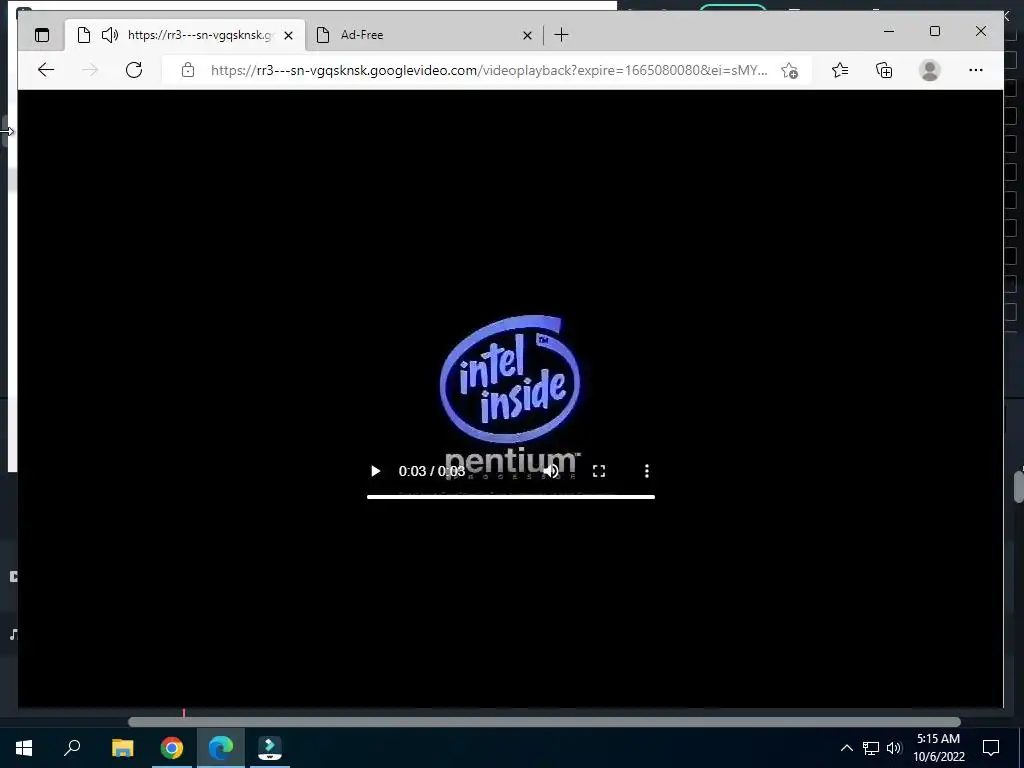
Task: Select Microsoft Edge in taskbar
Action: tap(221, 748)
